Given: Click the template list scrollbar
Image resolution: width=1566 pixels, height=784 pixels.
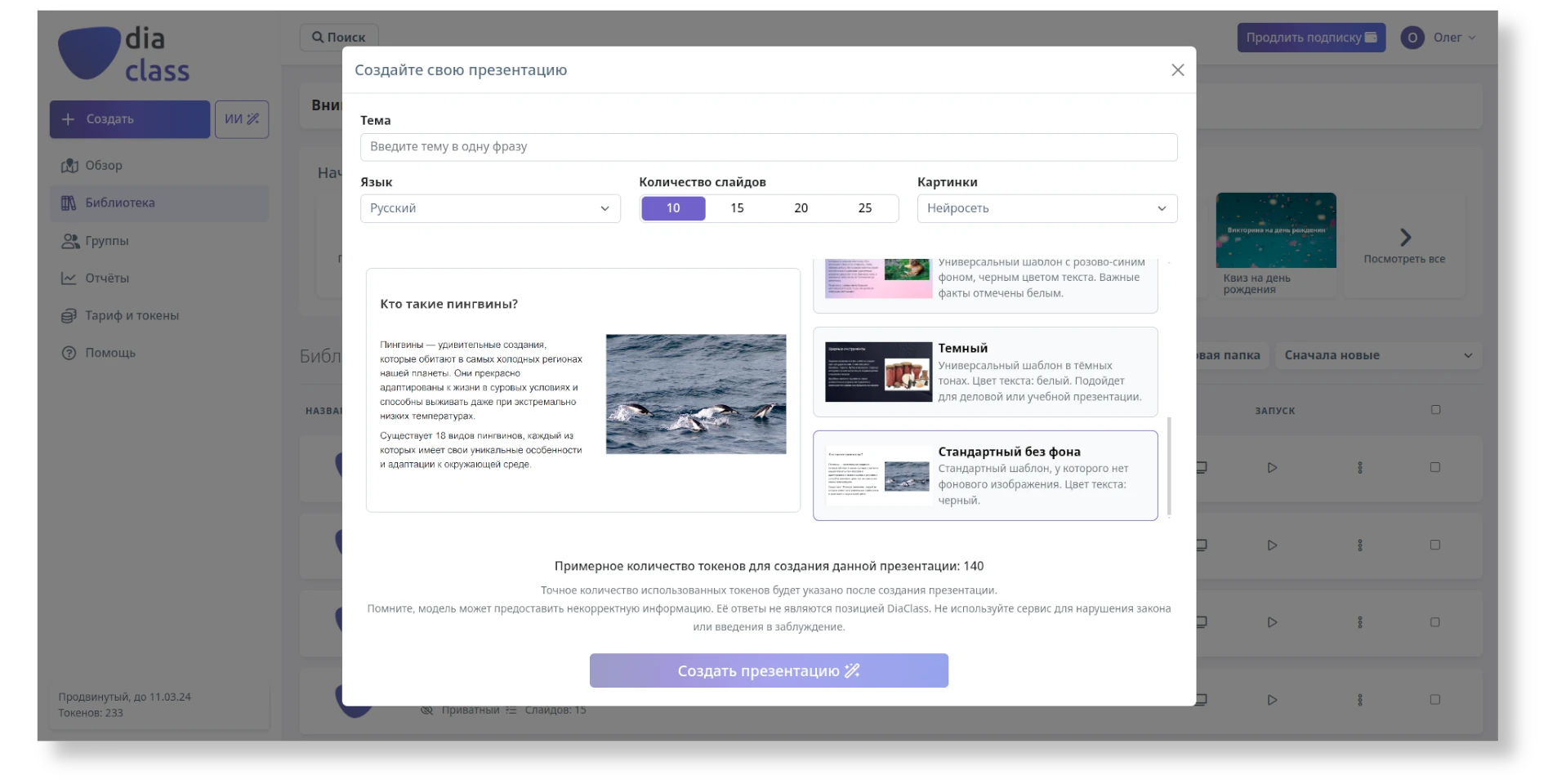Looking at the screenshot, I should pyautogui.click(x=1169, y=465).
